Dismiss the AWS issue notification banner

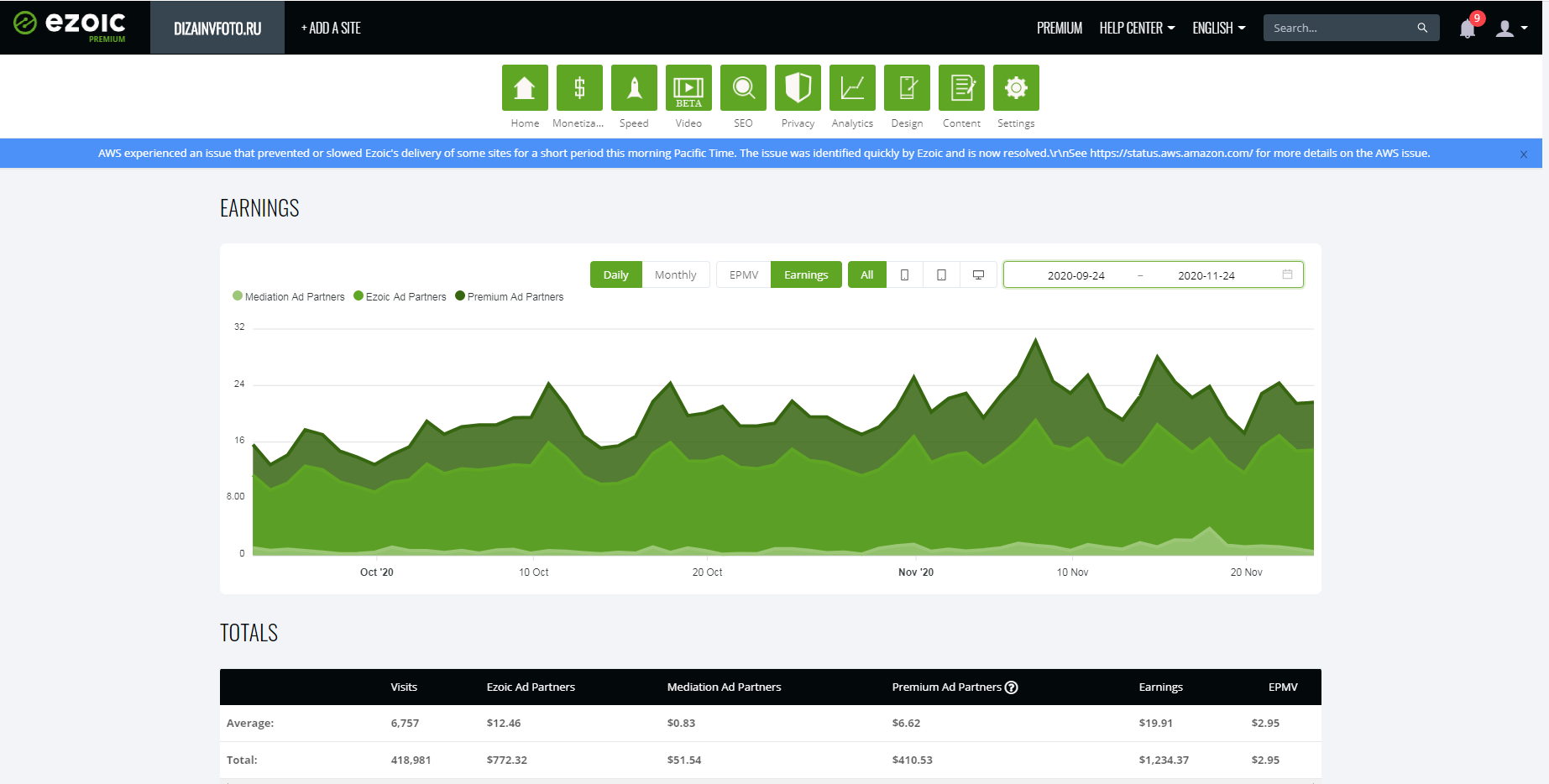1523,154
